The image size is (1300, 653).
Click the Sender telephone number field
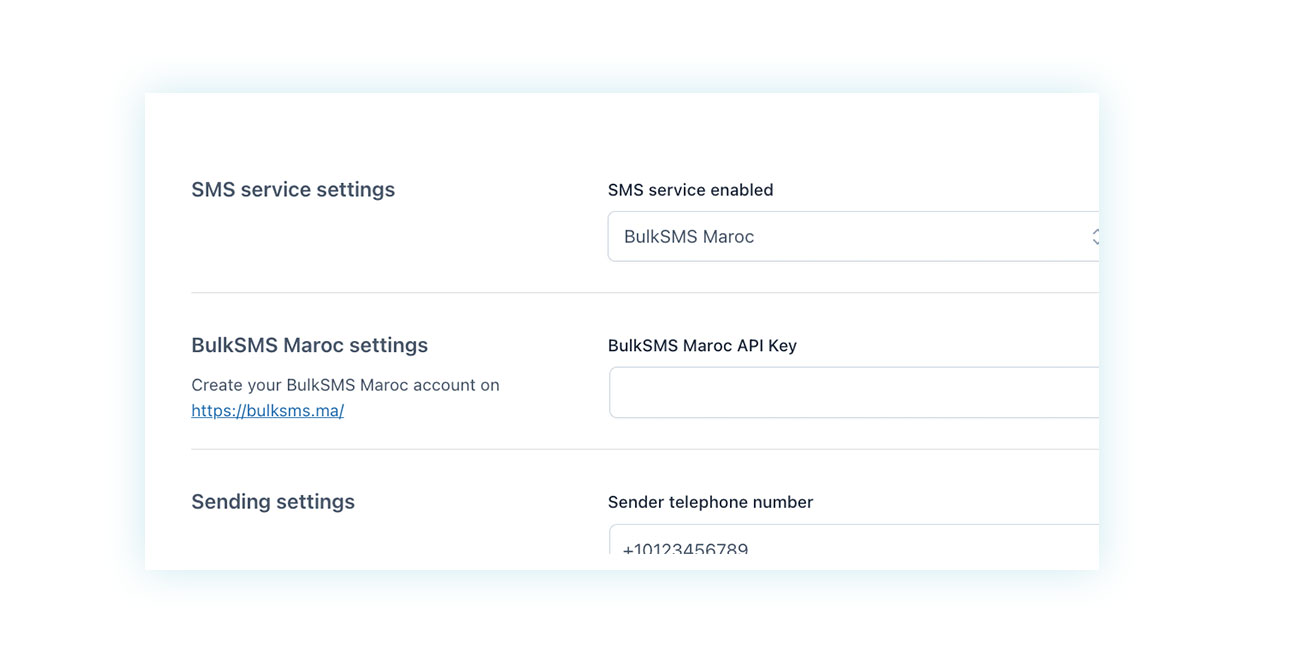click(854, 539)
